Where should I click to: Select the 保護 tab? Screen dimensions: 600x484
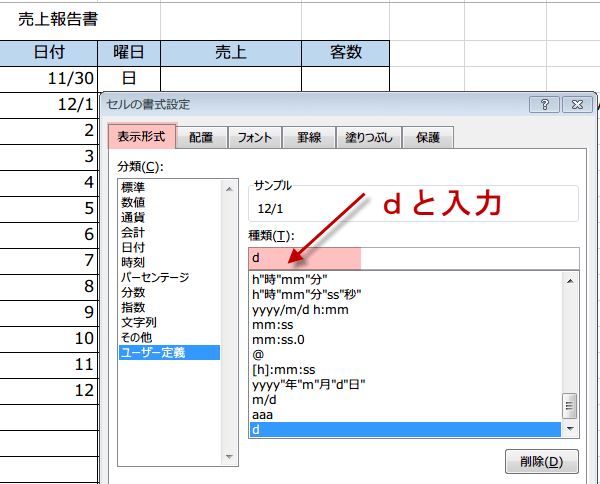(428, 137)
